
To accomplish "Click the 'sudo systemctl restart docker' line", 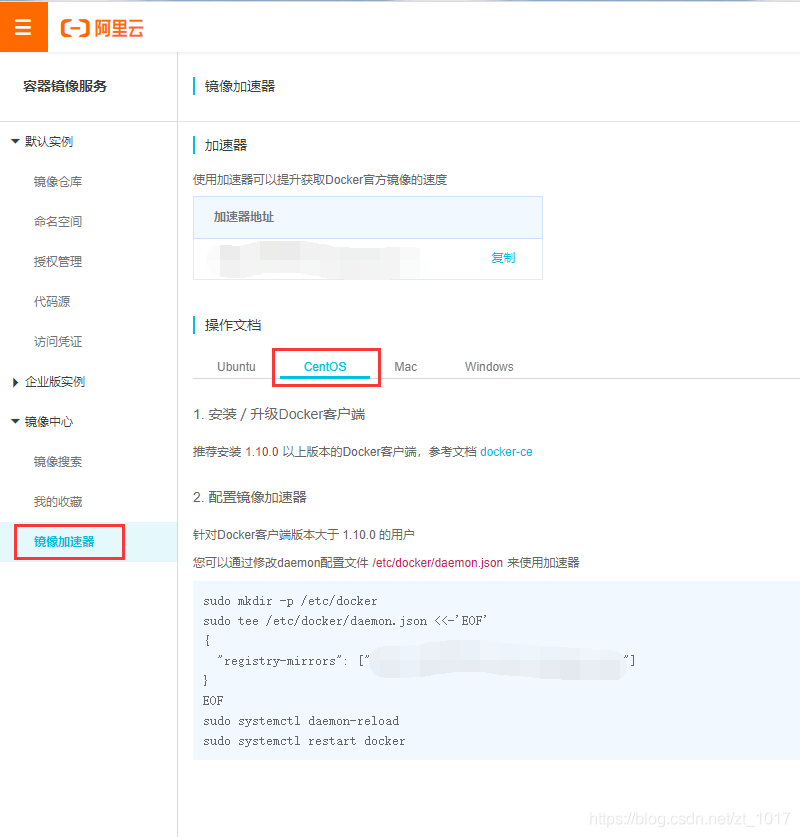I will coord(304,741).
